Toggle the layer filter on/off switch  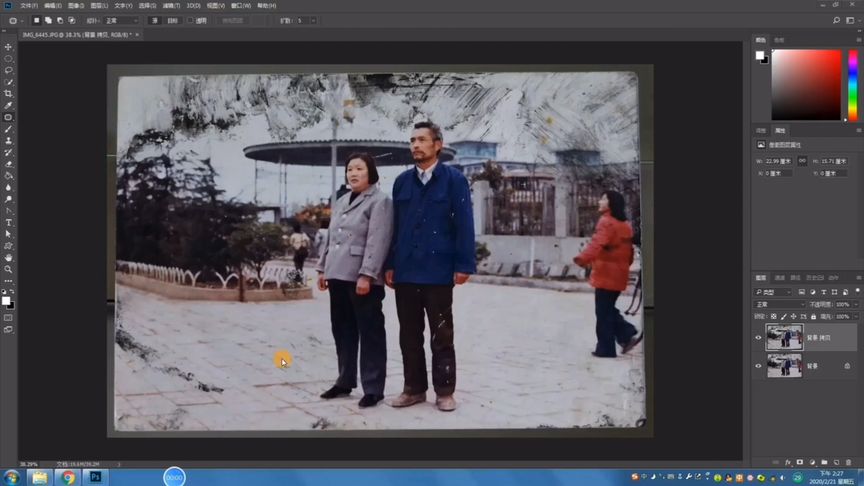point(857,291)
